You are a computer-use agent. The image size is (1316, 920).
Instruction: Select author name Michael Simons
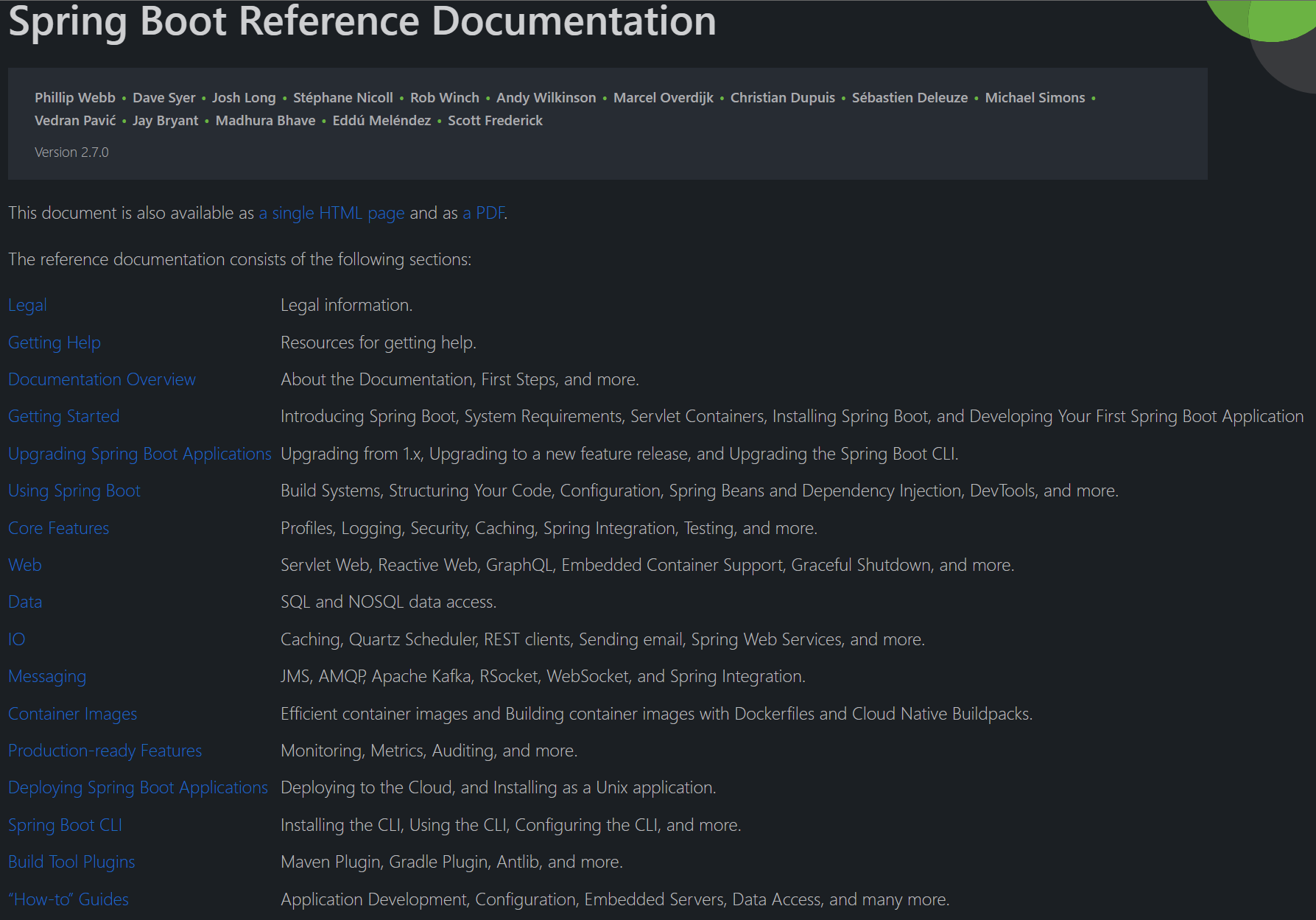pyautogui.click(x=1035, y=98)
